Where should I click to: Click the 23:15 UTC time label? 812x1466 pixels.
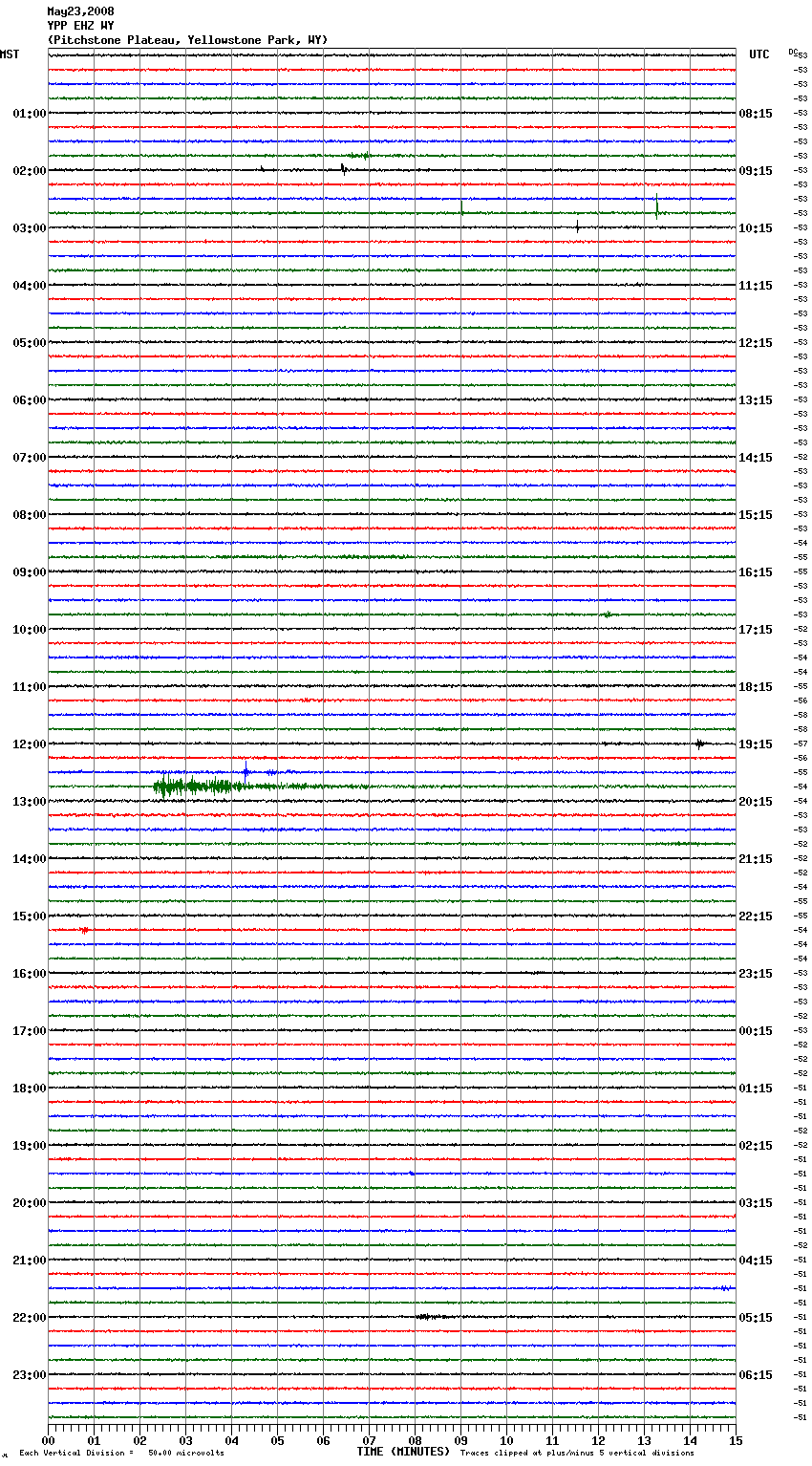756,974
